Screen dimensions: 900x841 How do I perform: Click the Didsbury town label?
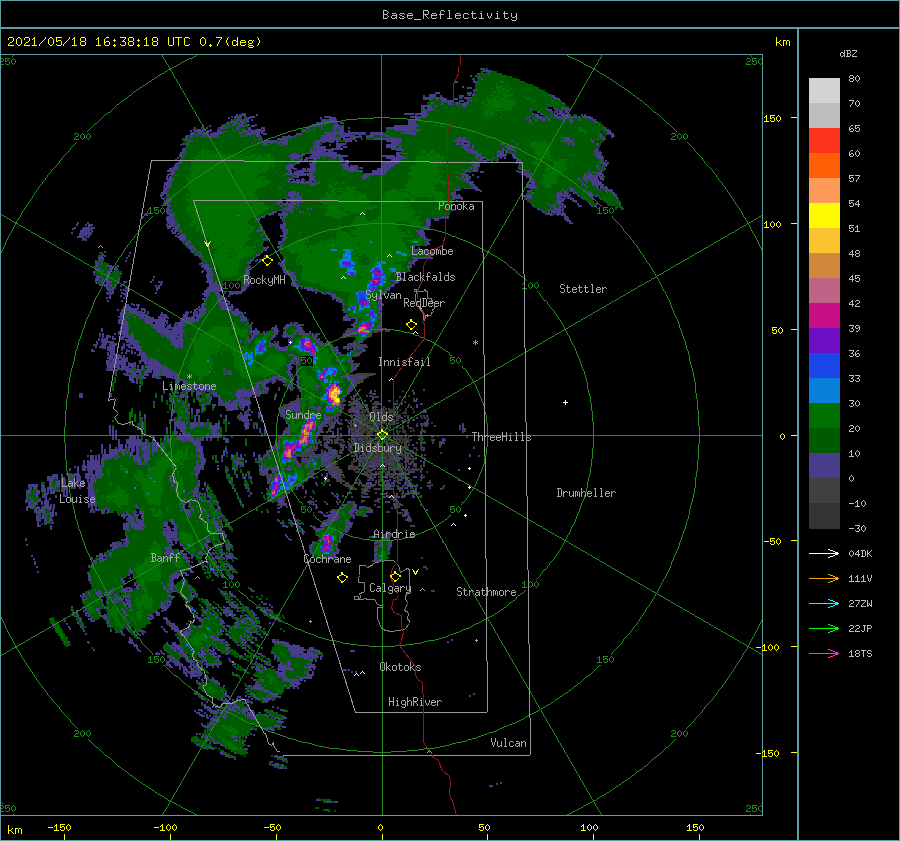[x=377, y=448]
